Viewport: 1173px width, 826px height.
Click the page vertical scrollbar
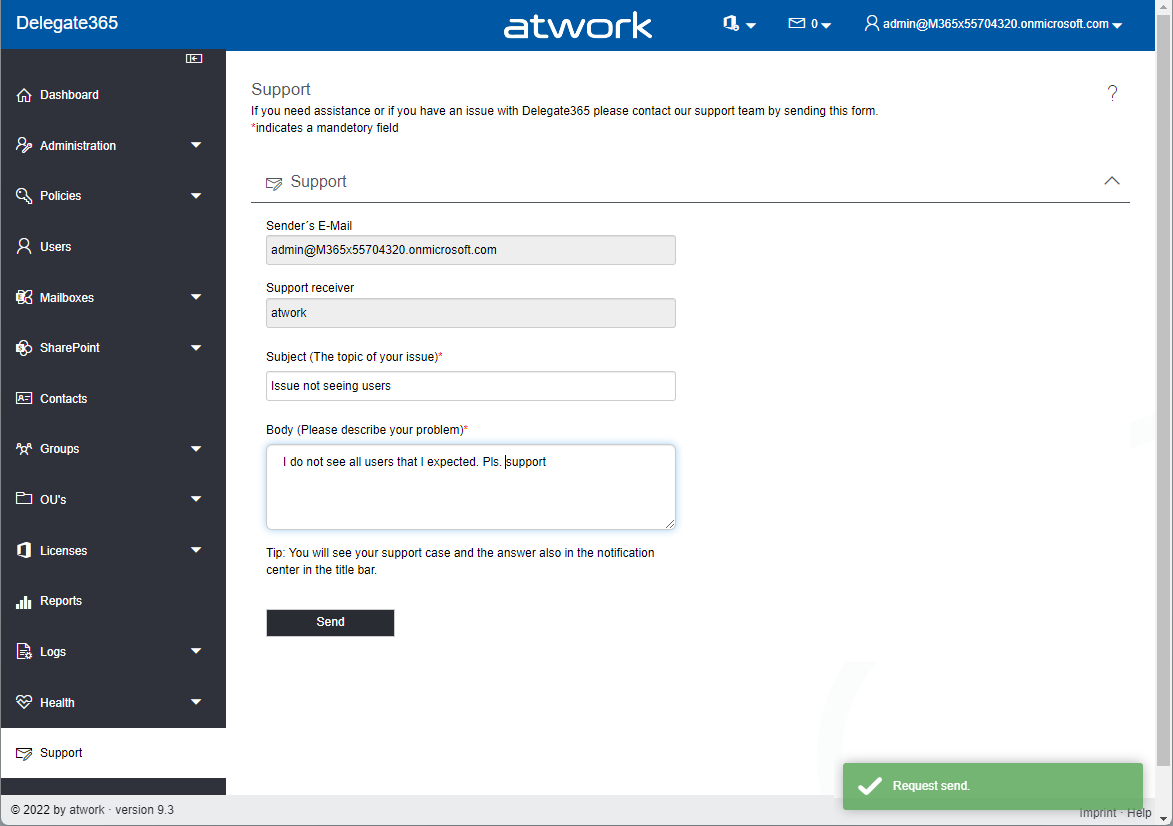coord(1164,389)
